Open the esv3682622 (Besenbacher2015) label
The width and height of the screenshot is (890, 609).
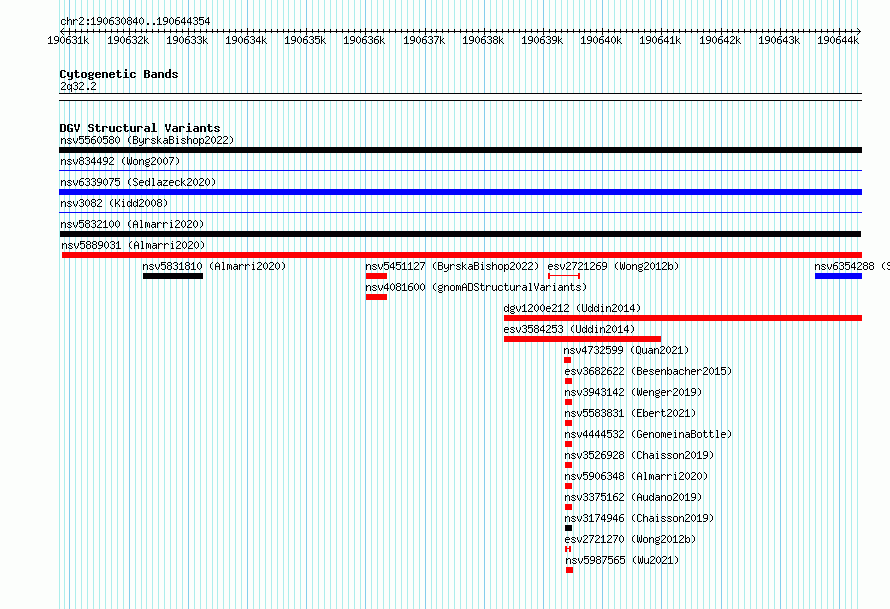click(x=648, y=371)
